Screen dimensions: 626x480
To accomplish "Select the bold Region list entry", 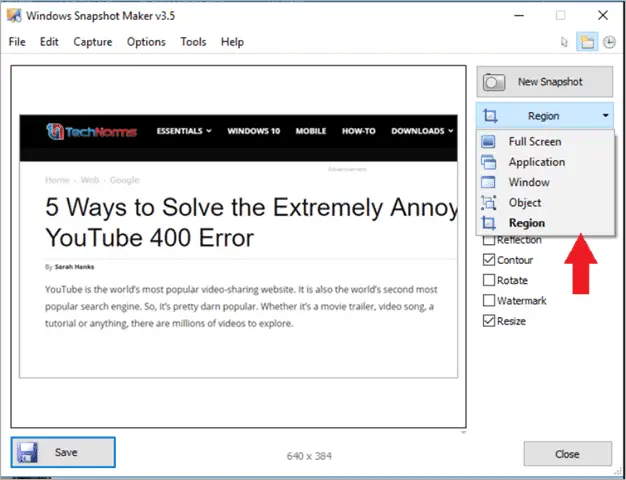I will click(x=545, y=223).
